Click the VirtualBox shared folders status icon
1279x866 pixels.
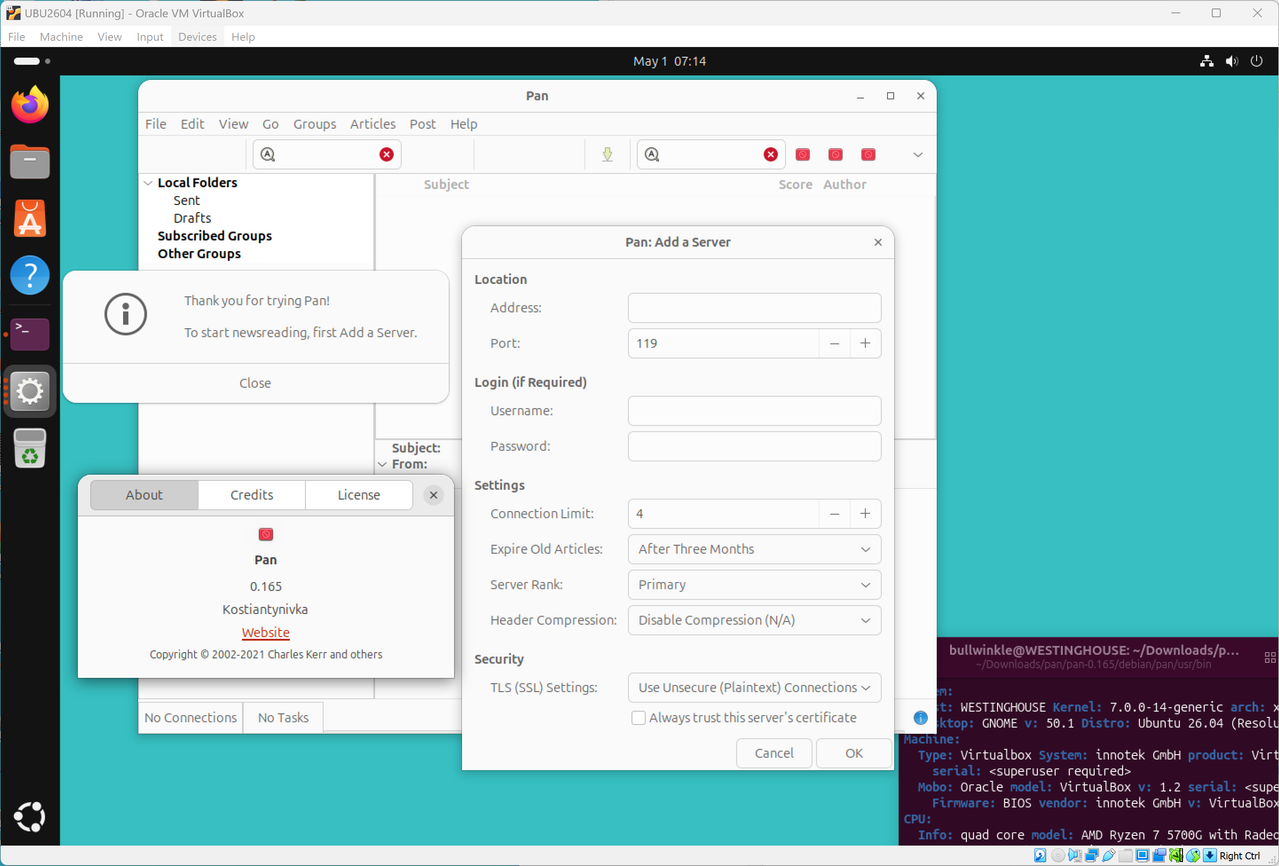pyautogui.click(x=1125, y=856)
